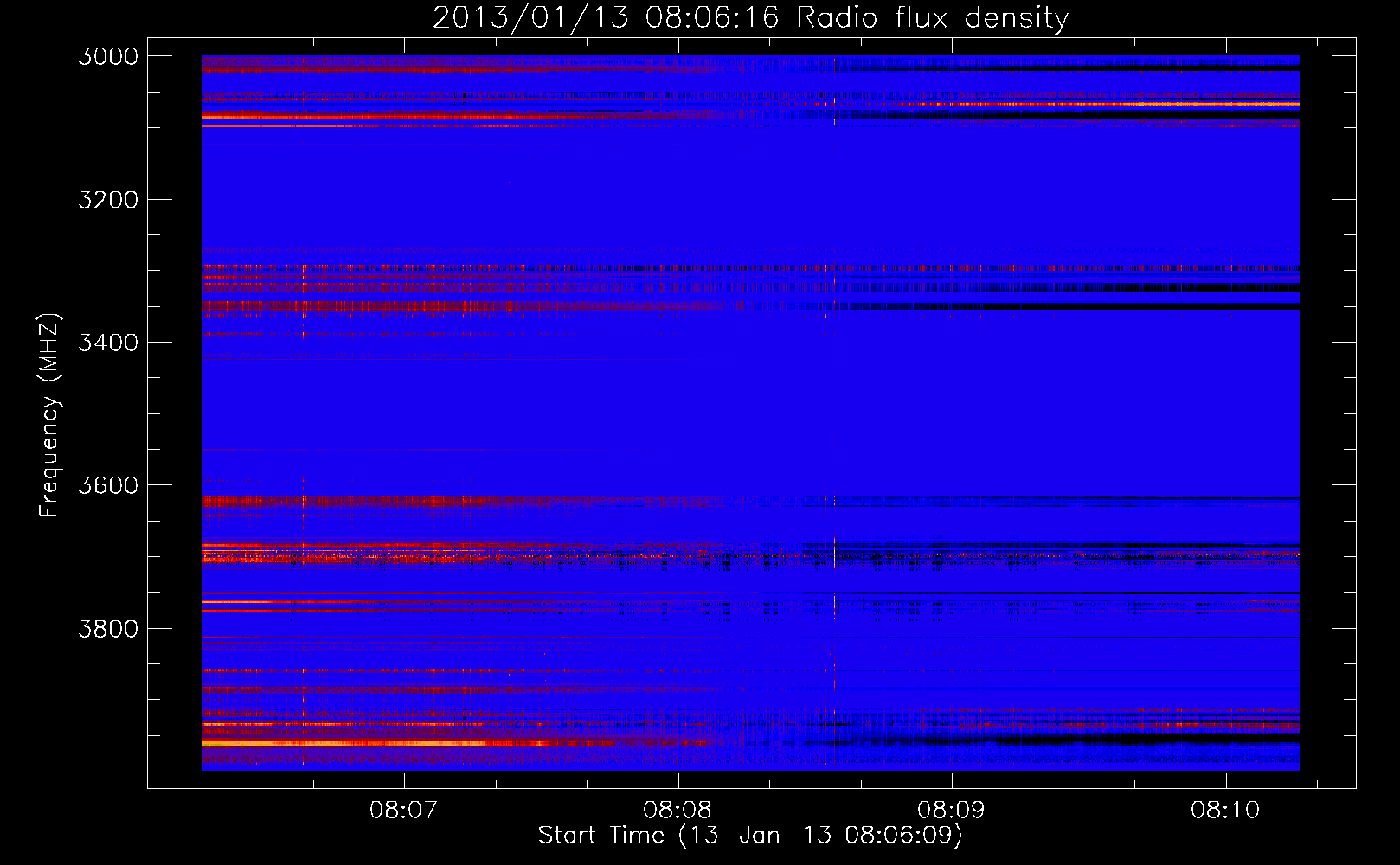Click the 3000 frequency axis label
The image size is (1400, 865).
click(x=108, y=56)
